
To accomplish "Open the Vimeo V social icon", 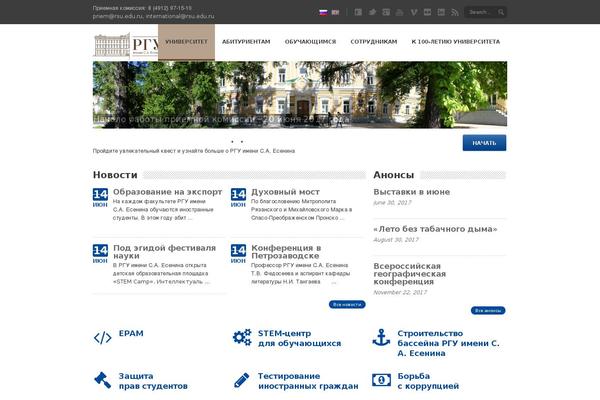I will pos(414,12).
